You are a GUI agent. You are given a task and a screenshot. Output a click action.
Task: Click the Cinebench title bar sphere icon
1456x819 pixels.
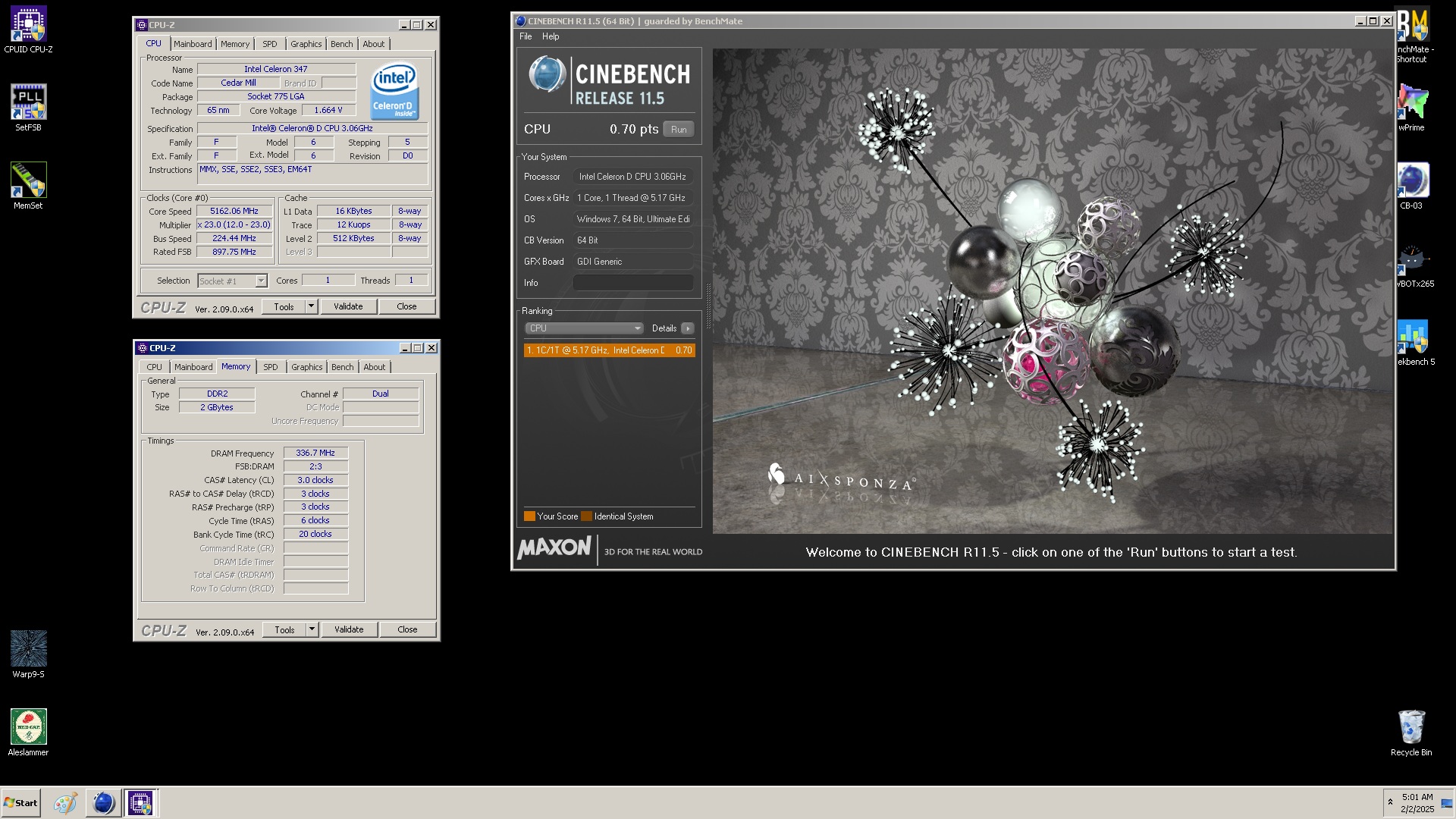(x=520, y=21)
